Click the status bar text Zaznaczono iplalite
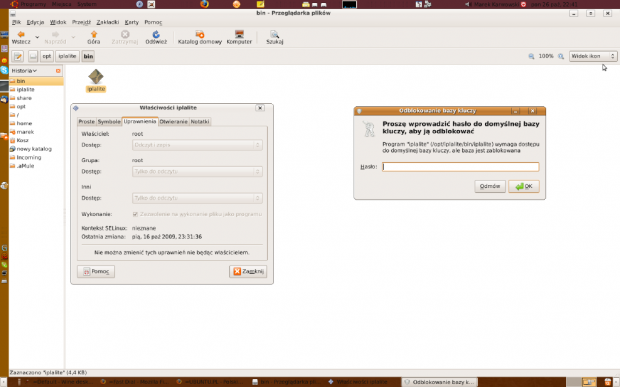The width and height of the screenshot is (620, 387). click(x=48, y=373)
